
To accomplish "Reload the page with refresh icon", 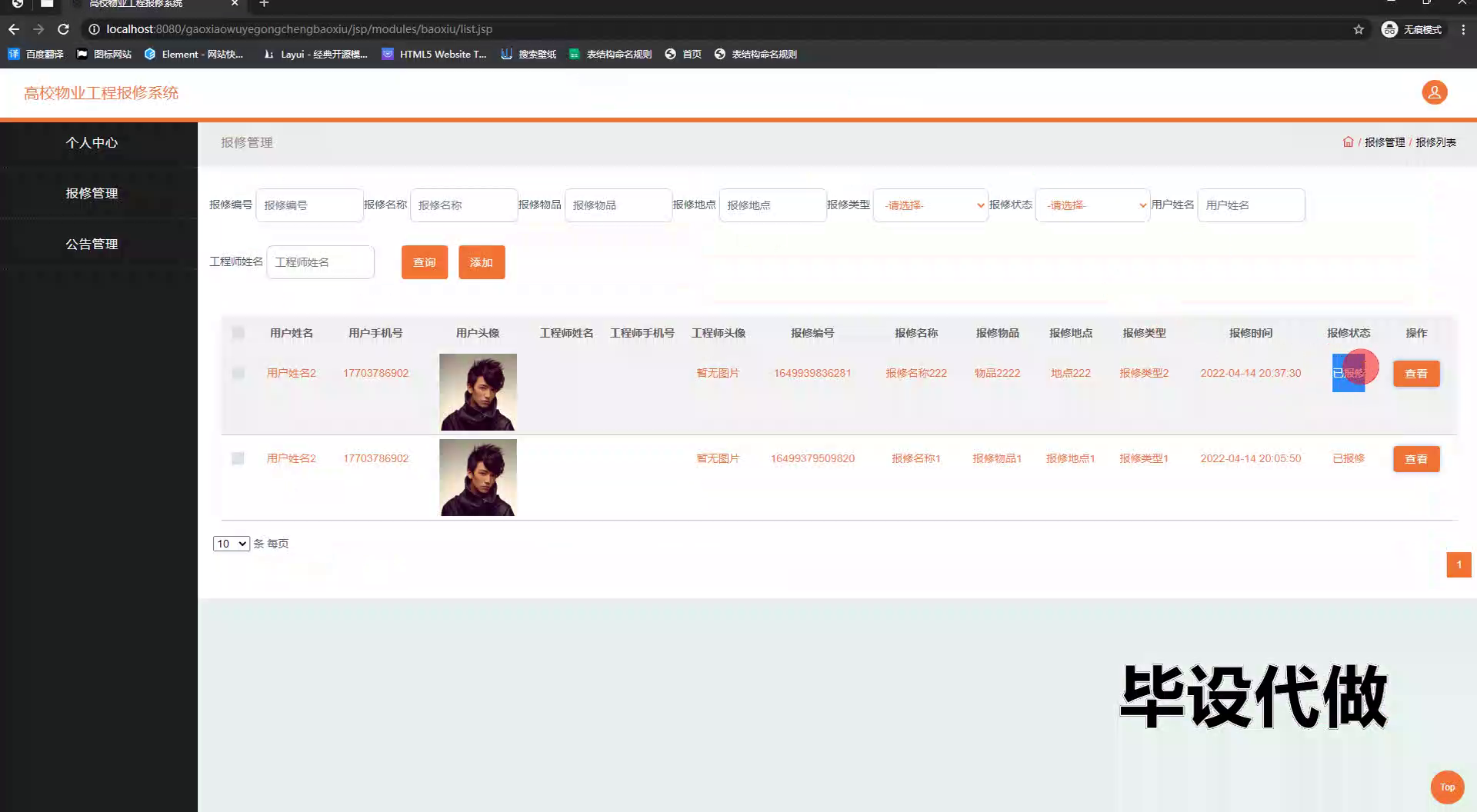I will point(63,29).
